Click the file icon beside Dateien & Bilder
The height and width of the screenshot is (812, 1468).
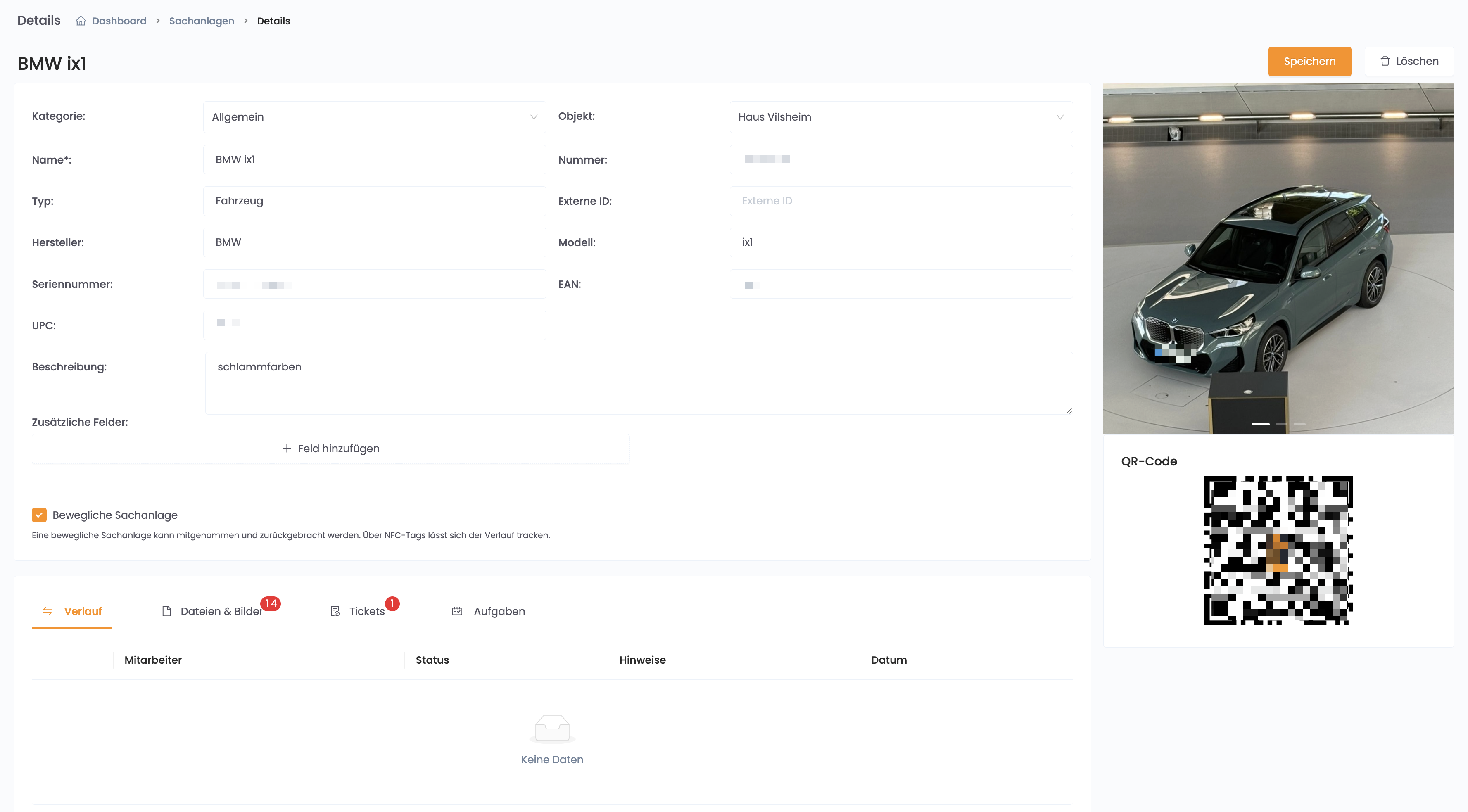coord(166,611)
